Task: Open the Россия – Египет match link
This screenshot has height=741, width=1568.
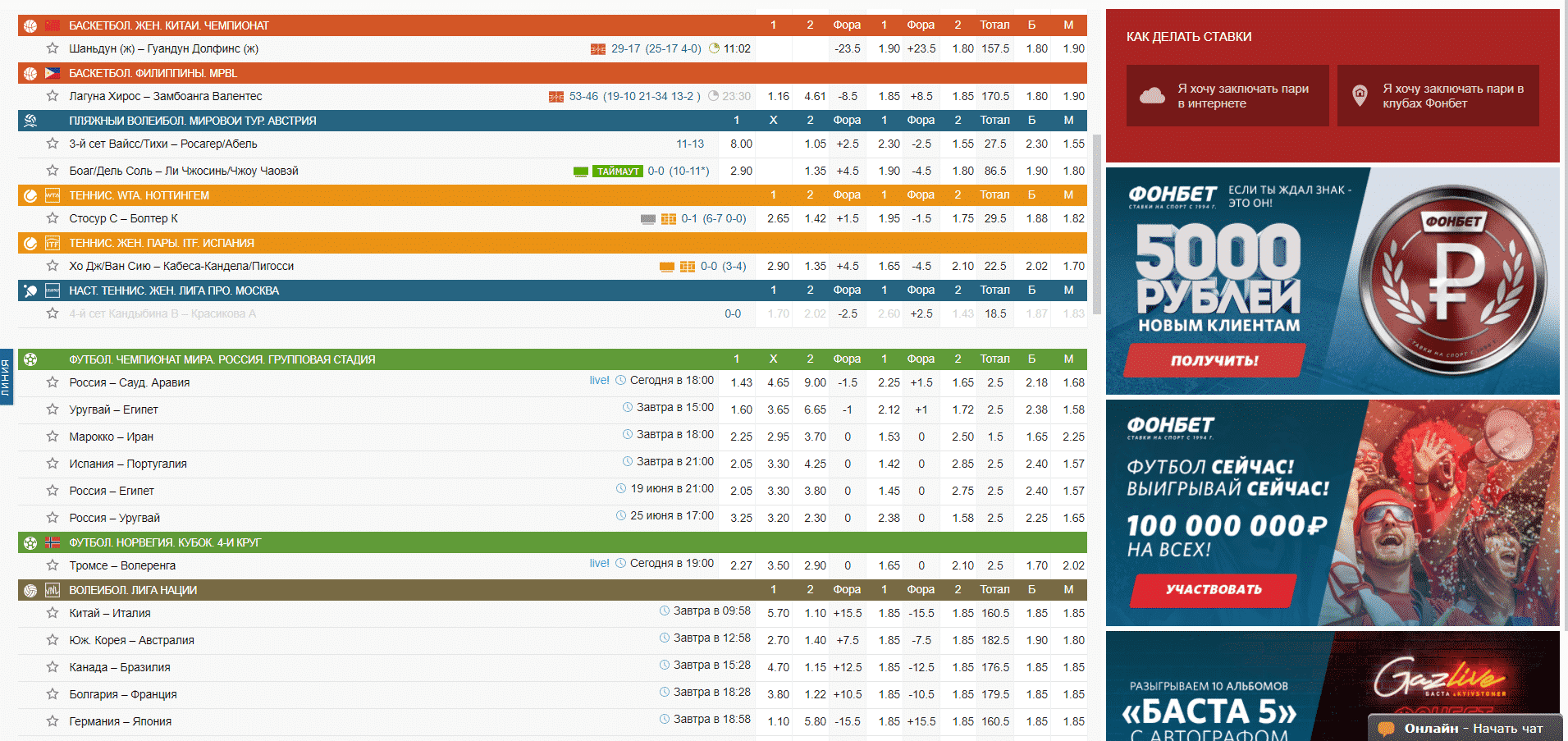Action: (x=112, y=491)
